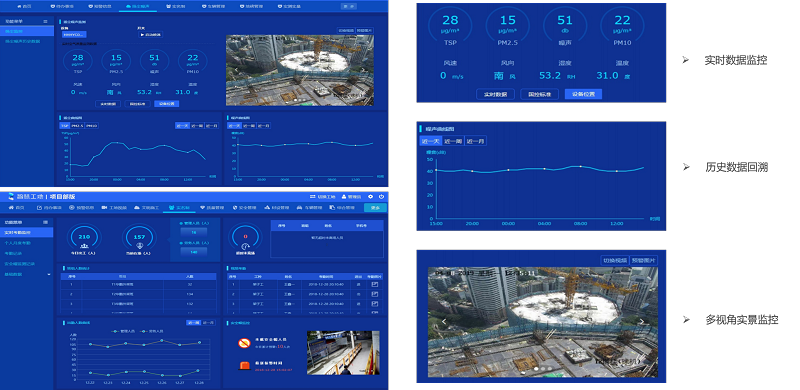Open 安全管理 shield icon in lower navigation
This screenshot has height=390, width=800.
click(235, 208)
